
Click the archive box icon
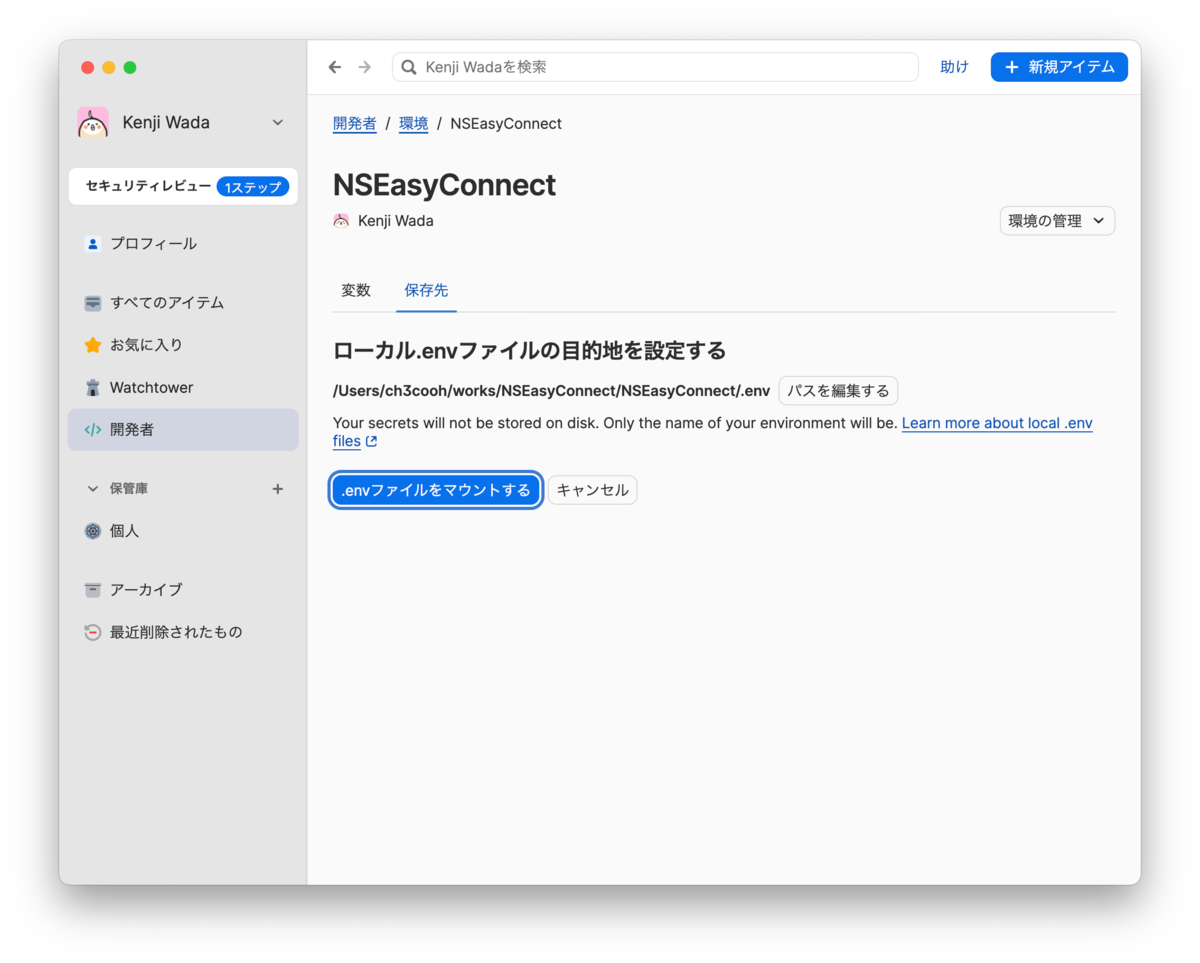(x=93, y=590)
